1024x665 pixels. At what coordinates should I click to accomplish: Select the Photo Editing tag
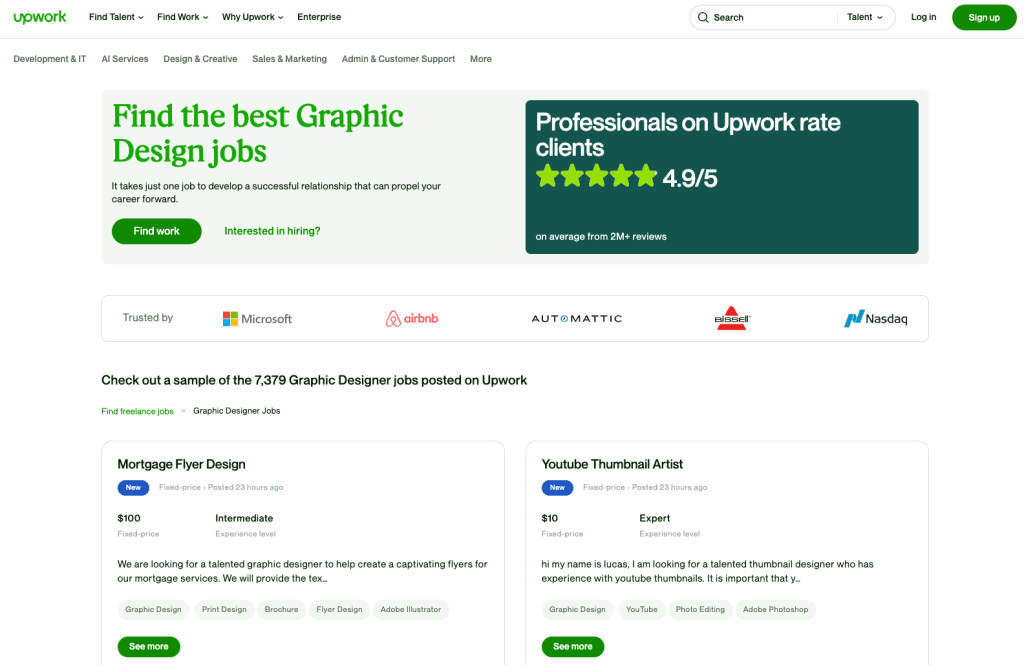coord(700,609)
